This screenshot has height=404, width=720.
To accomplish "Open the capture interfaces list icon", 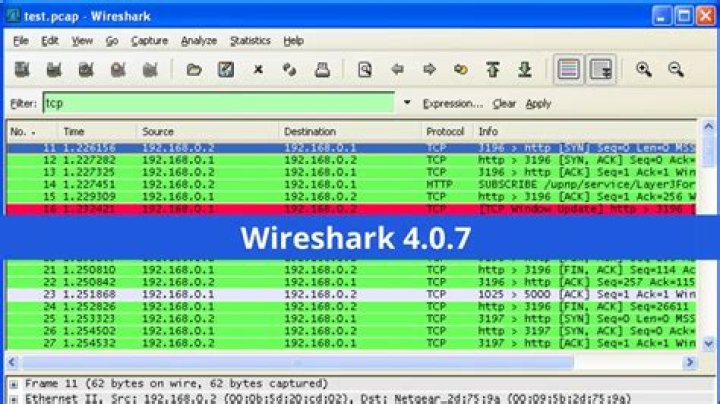I will coord(22,70).
